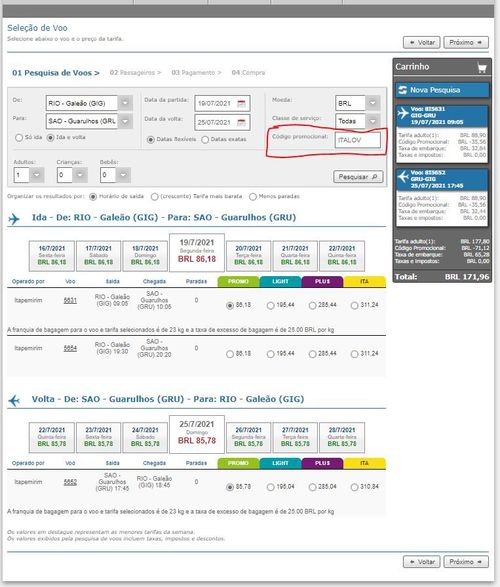Click the top Próximo button
The image size is (500, 587).
point(466,42)
